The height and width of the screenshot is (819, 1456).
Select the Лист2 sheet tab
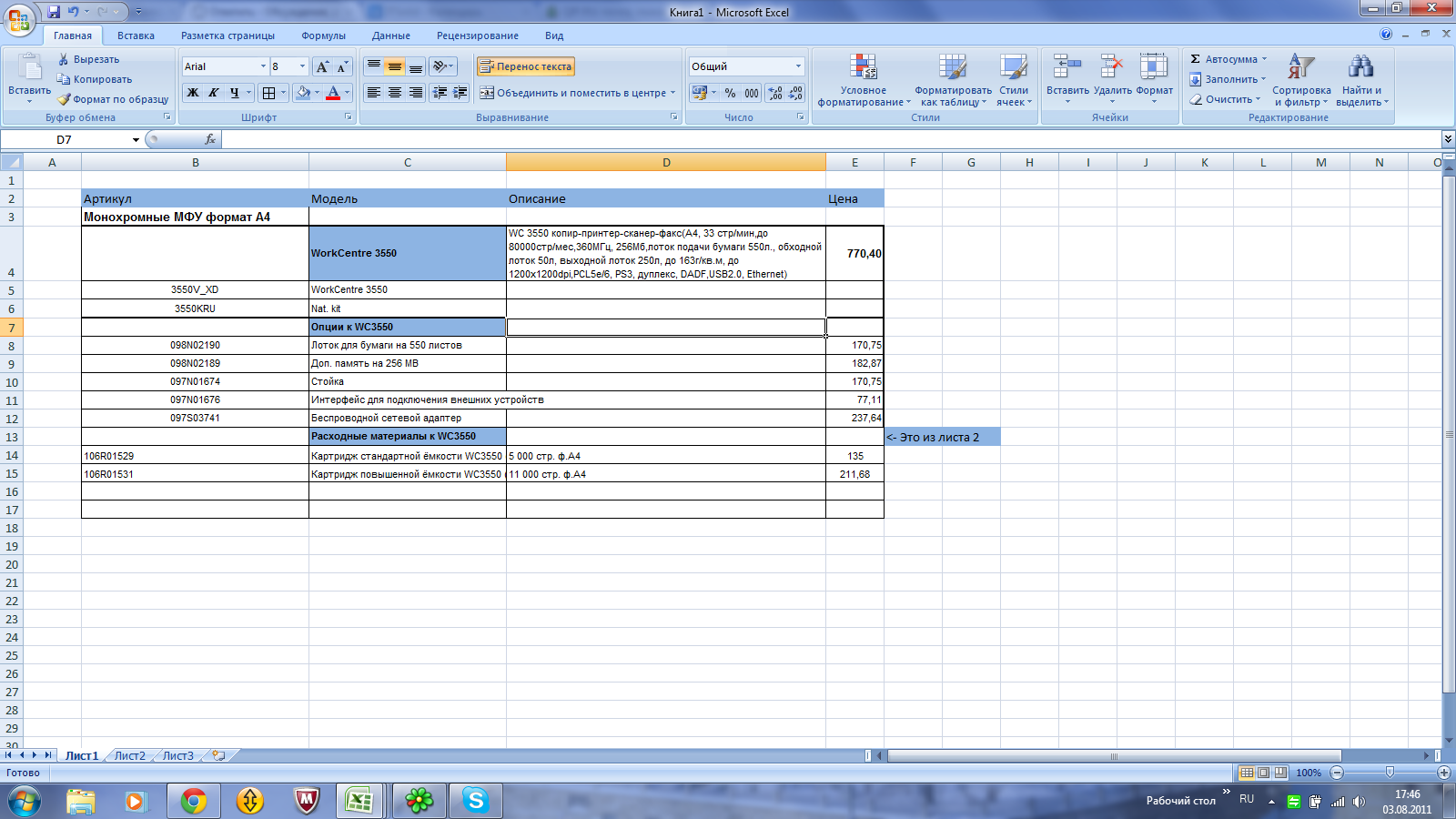tap(129, 755)
